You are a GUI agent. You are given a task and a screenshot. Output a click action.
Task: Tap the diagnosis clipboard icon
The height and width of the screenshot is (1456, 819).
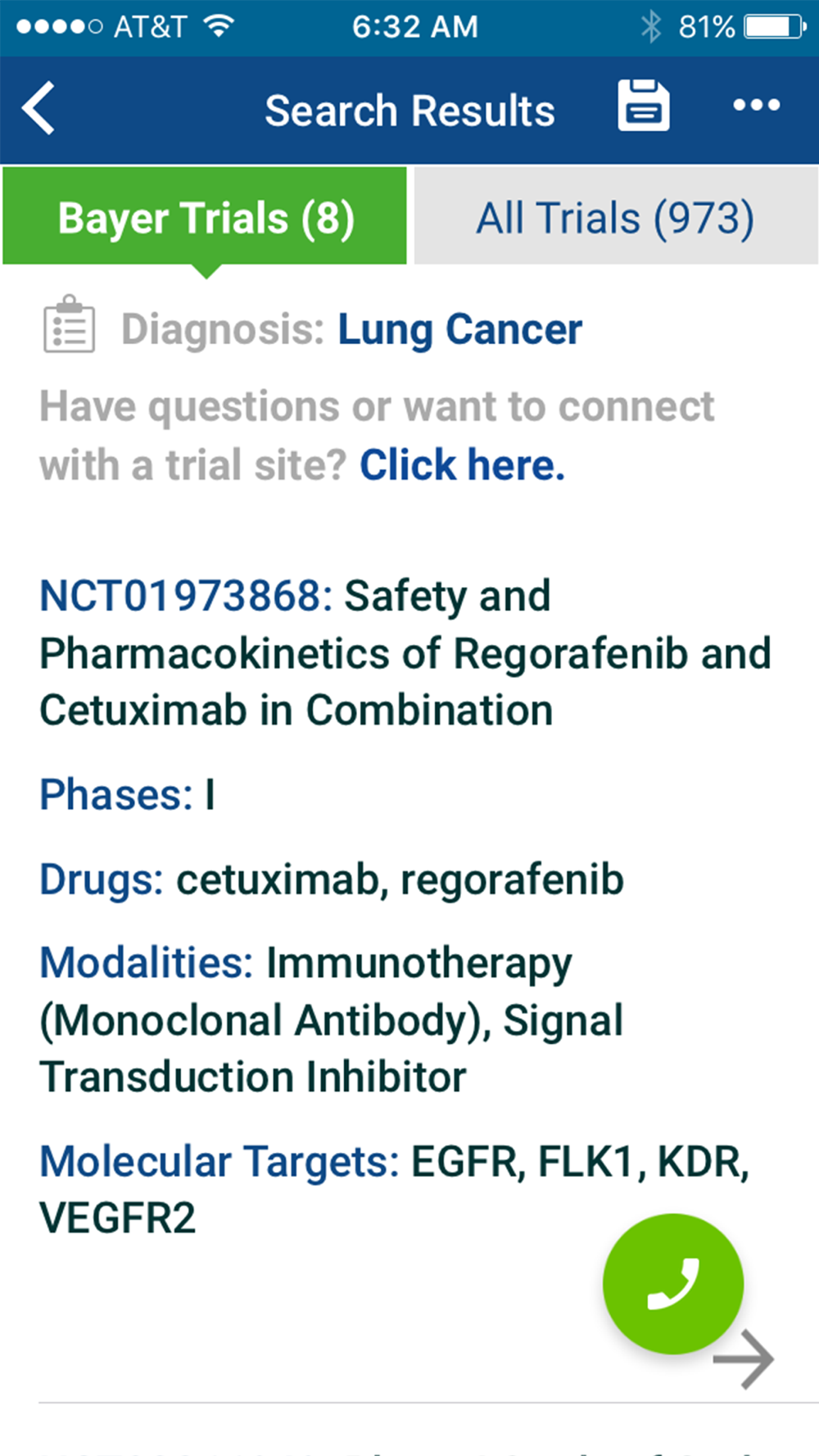click(x=69, y=325)
